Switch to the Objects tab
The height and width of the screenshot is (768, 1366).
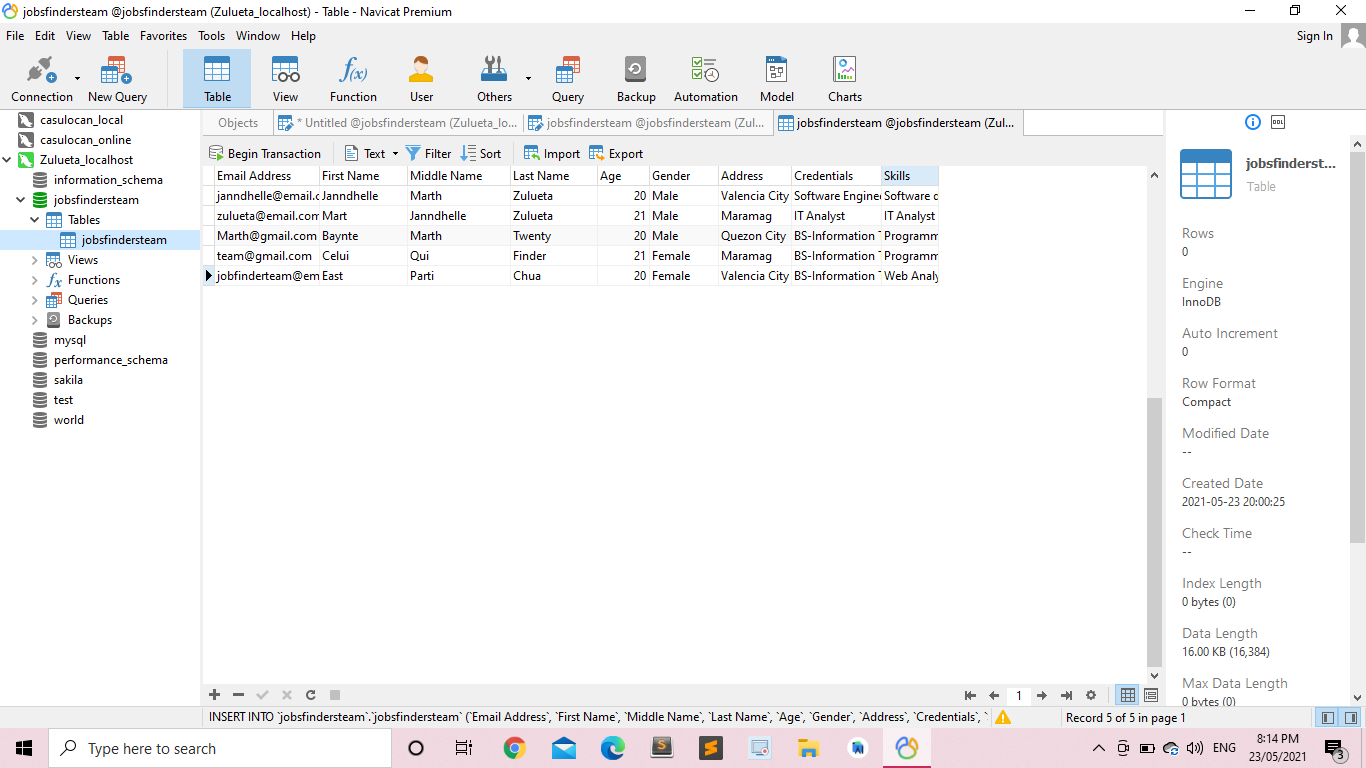coord(238,123)
